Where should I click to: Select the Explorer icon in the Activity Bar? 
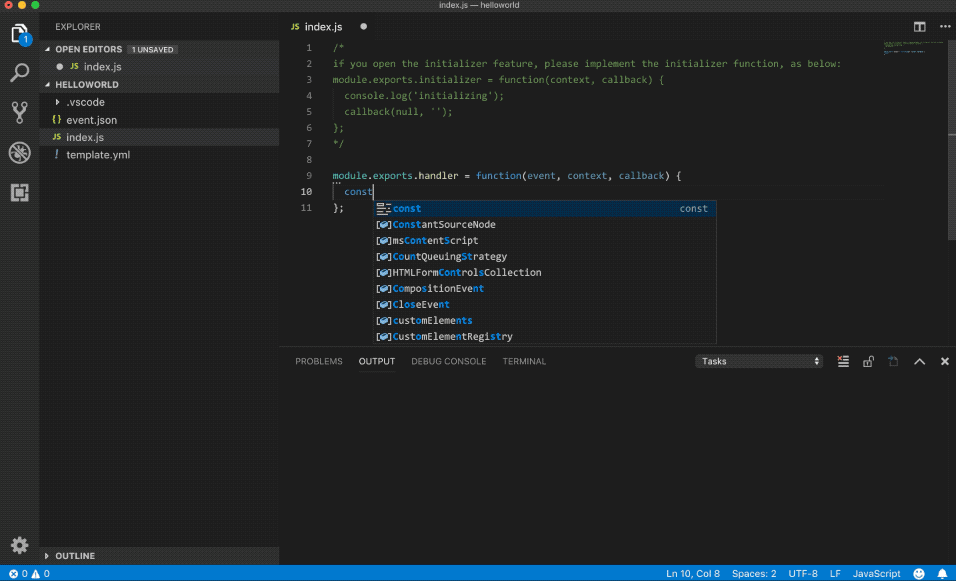pyautogui.click(x=19, y=32)
